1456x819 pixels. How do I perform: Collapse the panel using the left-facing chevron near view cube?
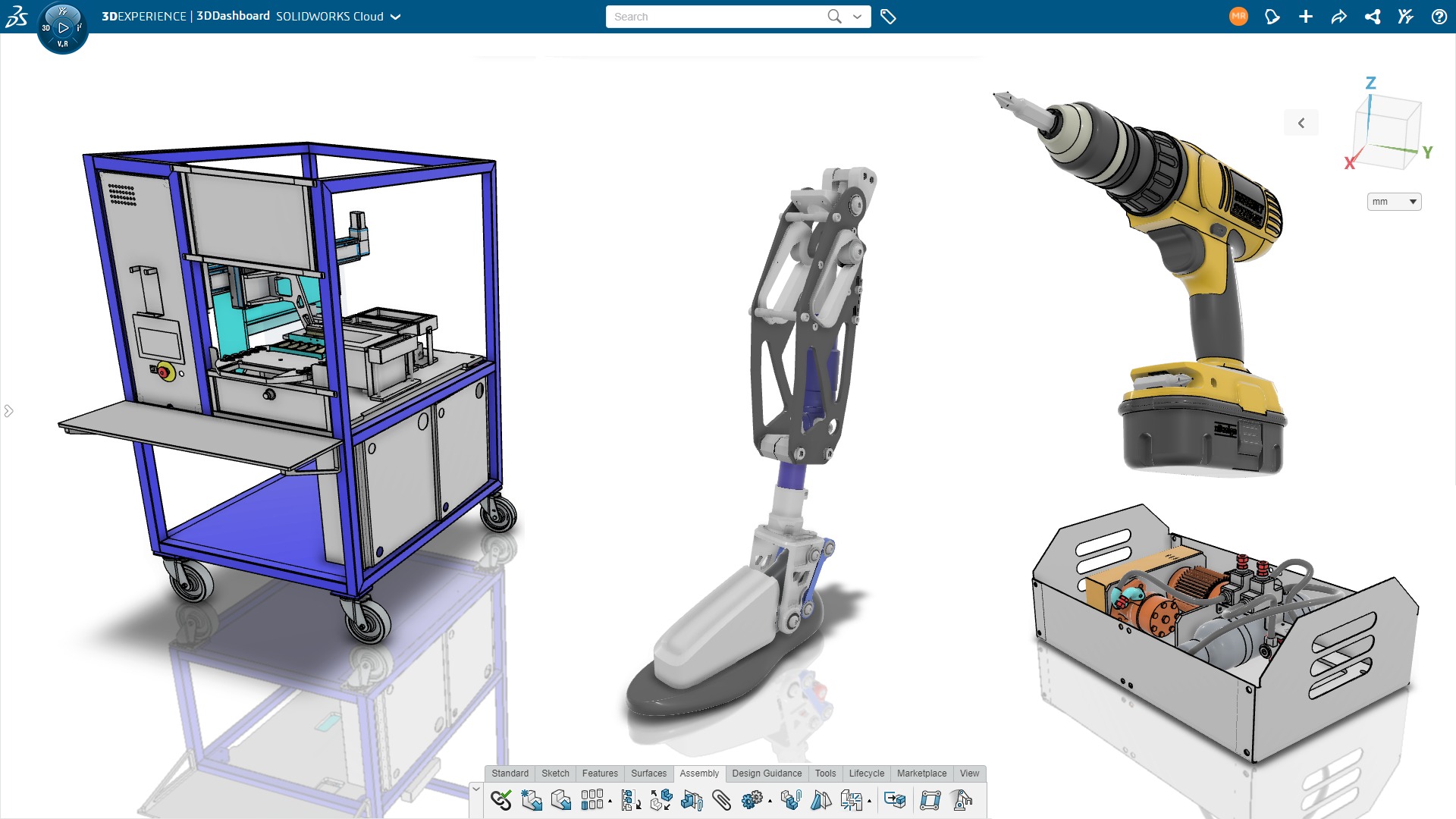[x=1302, y=122]
